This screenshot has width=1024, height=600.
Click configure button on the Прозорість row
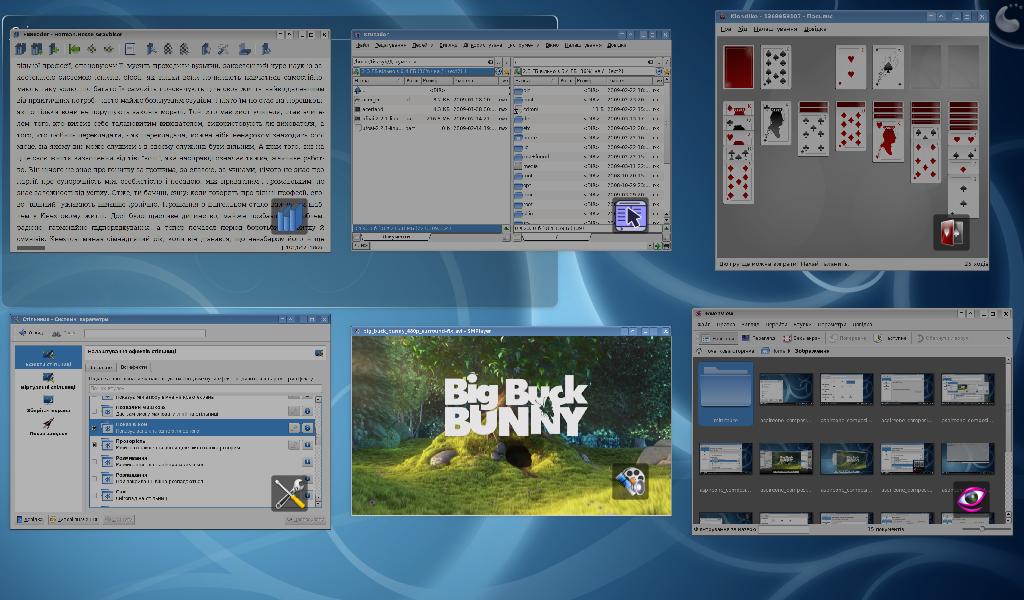point(295,445)
